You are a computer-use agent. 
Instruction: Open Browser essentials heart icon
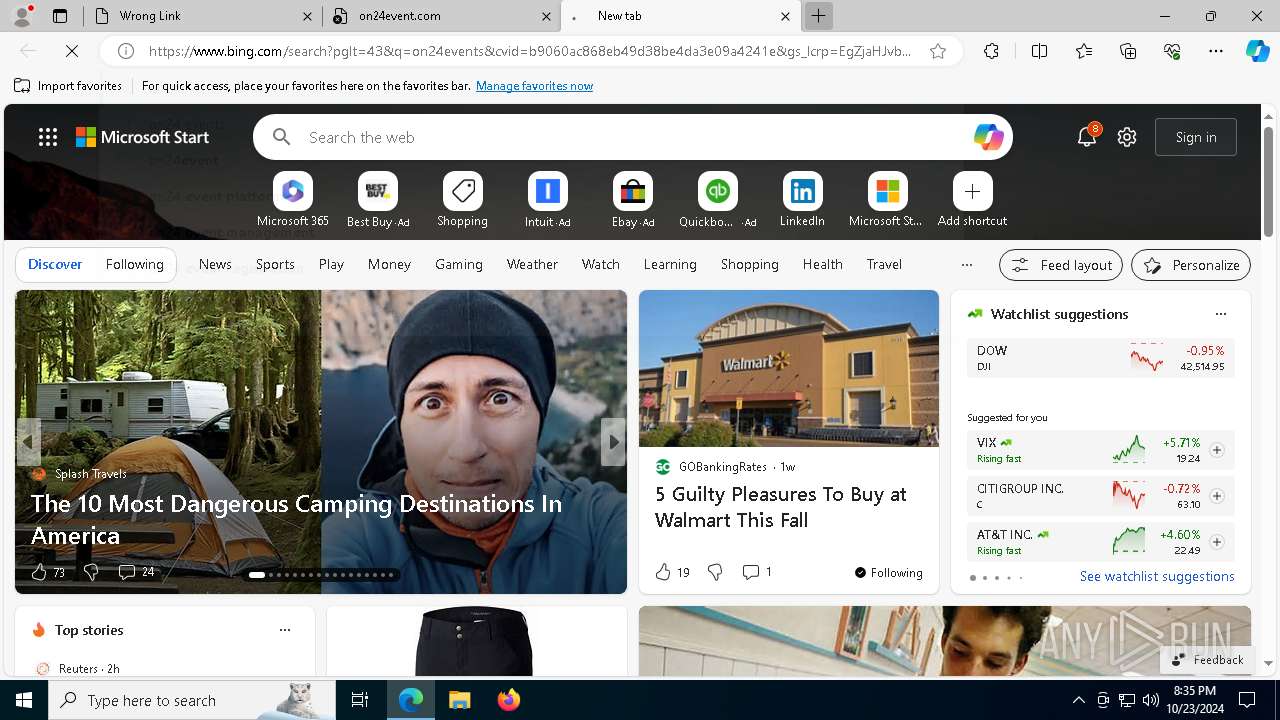coord(1172,51)
